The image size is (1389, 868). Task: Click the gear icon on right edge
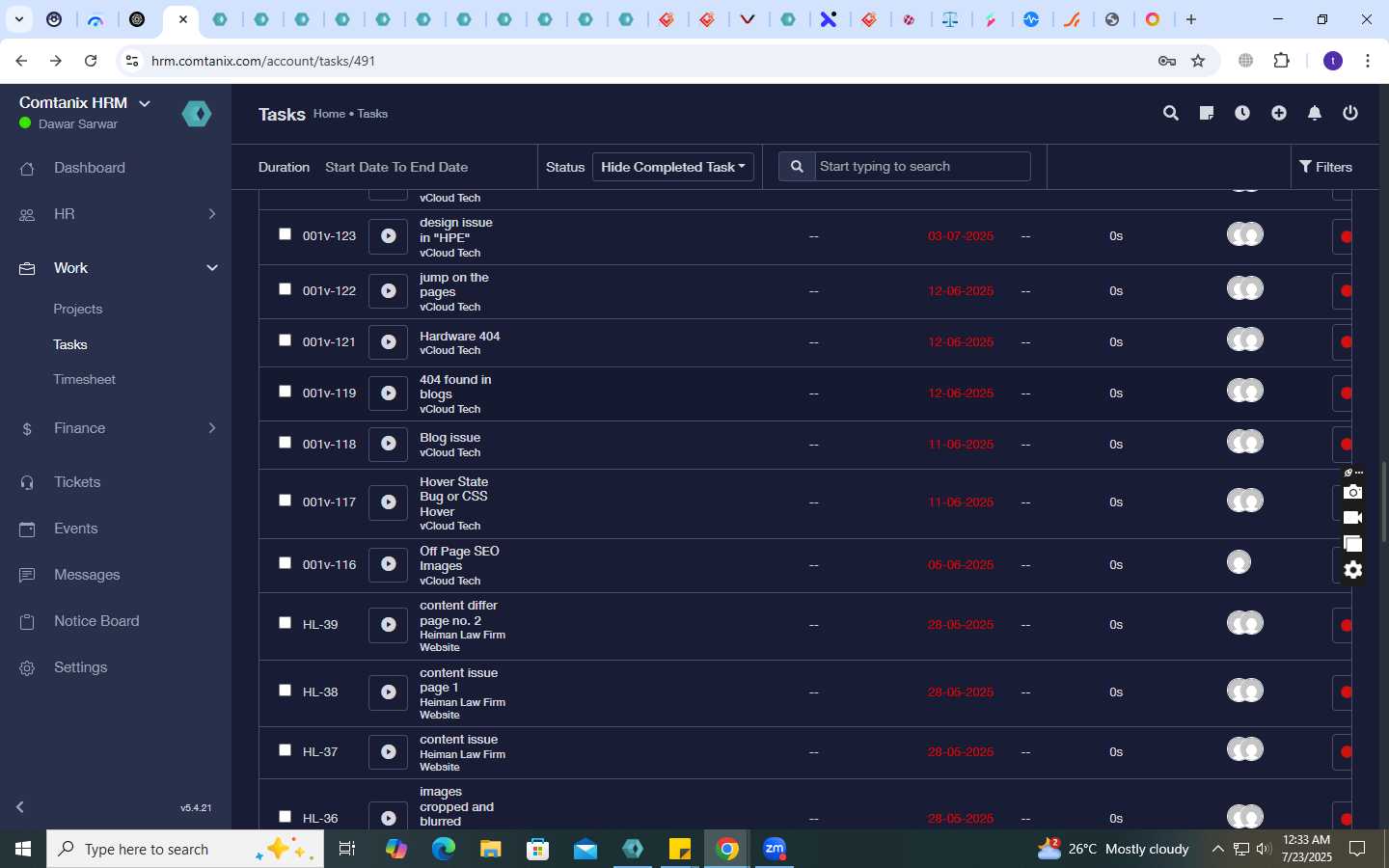point(1353,570)
